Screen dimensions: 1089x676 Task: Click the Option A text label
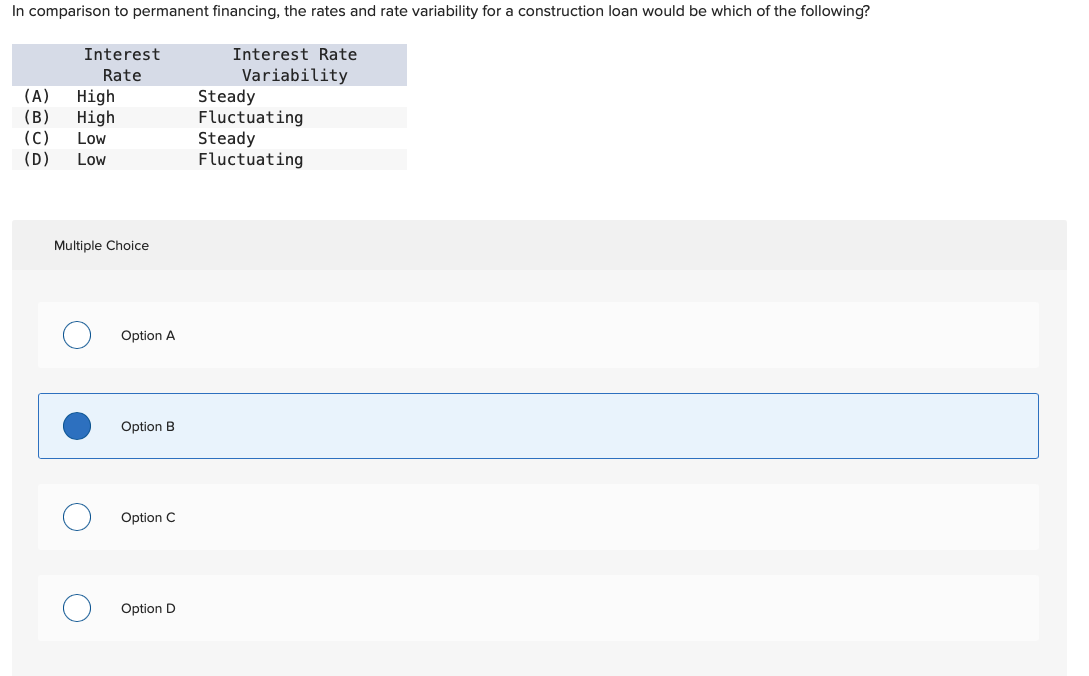(148, 335)
